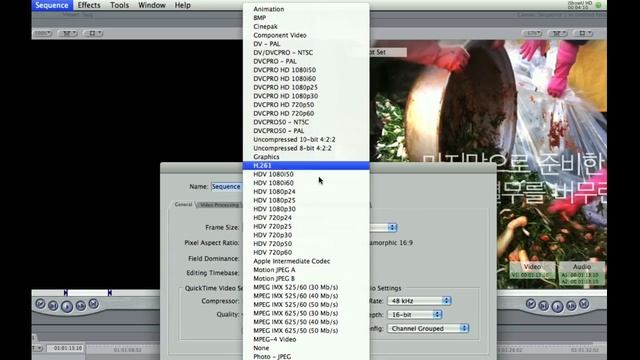Open left Viewer playhead sync pop-up

point(68,33)
